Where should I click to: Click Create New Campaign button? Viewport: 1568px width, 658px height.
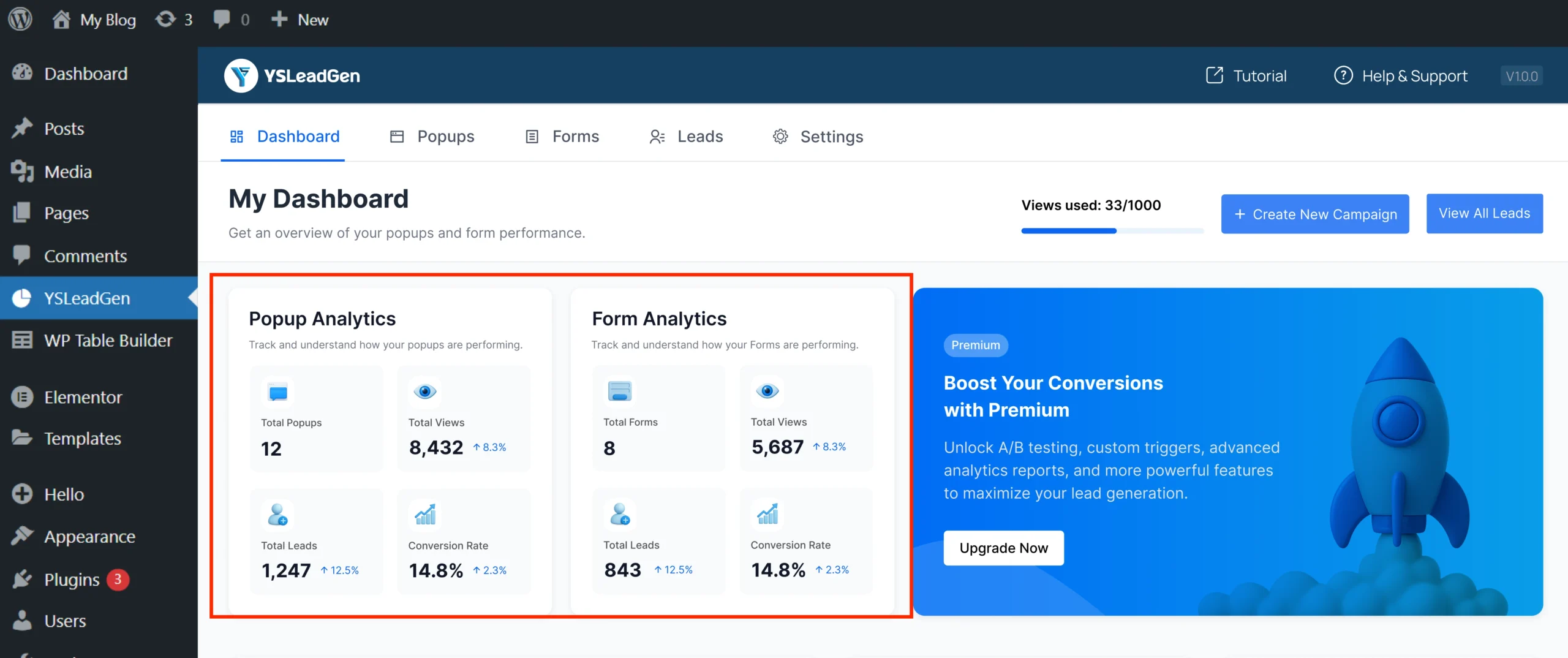pyautogui.click(x=1315, y=214)
